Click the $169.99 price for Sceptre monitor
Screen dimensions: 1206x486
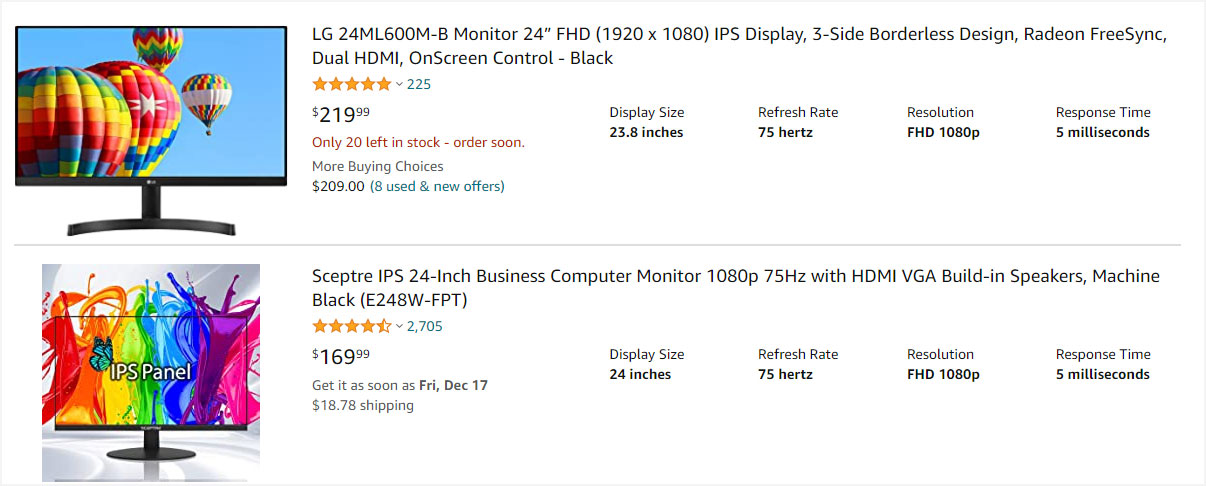pyautogui.click(x=341, y=356)
